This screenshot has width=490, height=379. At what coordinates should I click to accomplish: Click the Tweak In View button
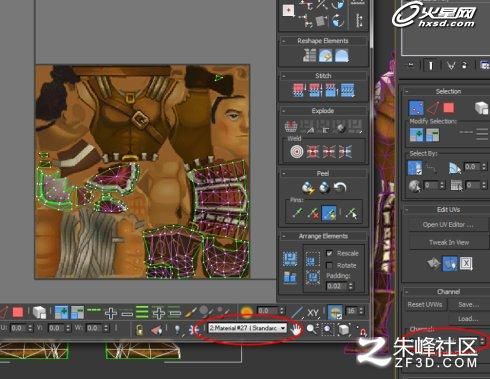coord(449,243)
